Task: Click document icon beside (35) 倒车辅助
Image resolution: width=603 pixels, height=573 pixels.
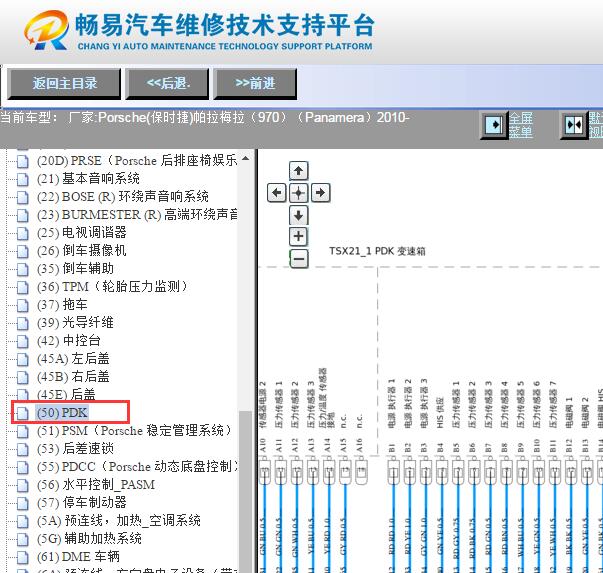Action: pos(23,270)
